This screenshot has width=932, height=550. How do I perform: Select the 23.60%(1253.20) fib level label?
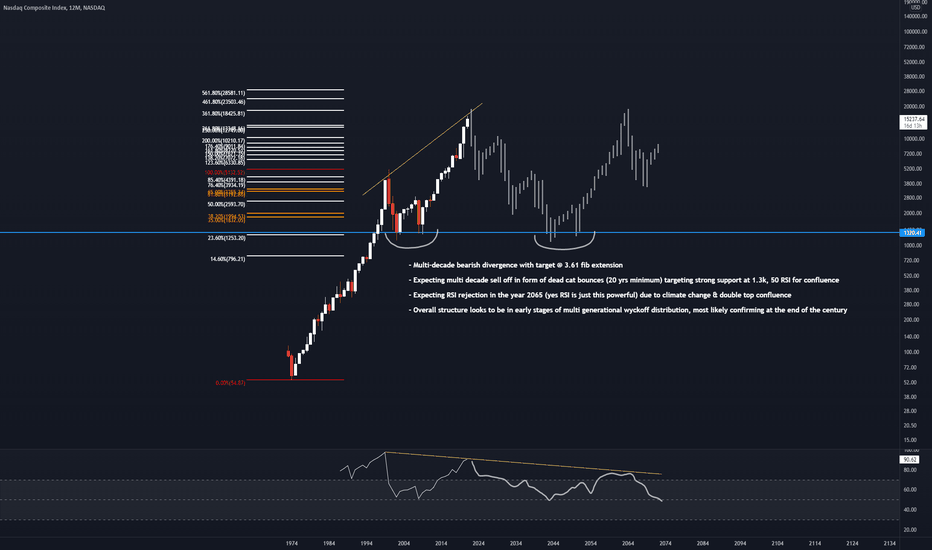click(226, 238)
